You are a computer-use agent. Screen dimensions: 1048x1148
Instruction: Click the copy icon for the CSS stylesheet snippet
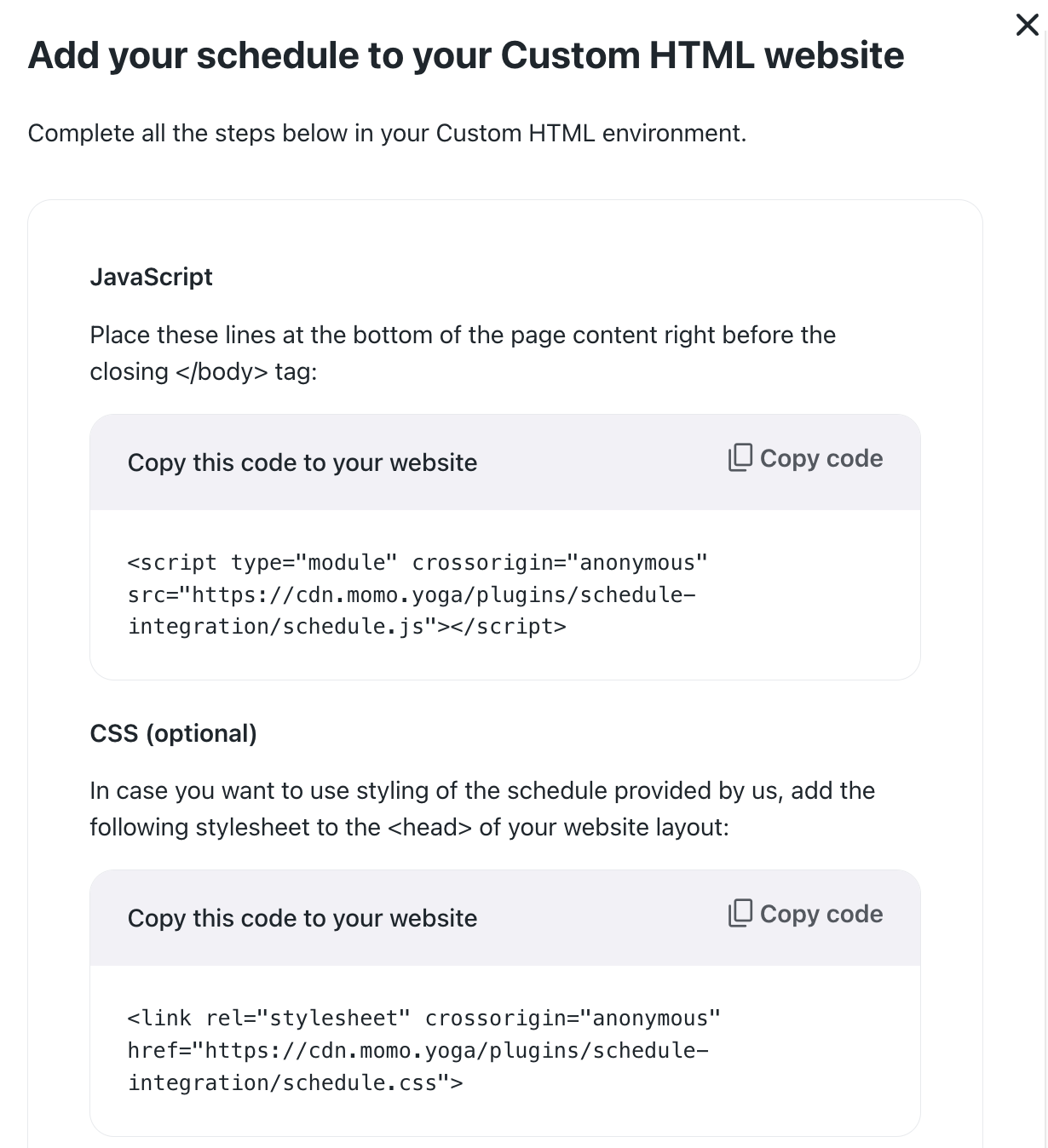point(740,914)
